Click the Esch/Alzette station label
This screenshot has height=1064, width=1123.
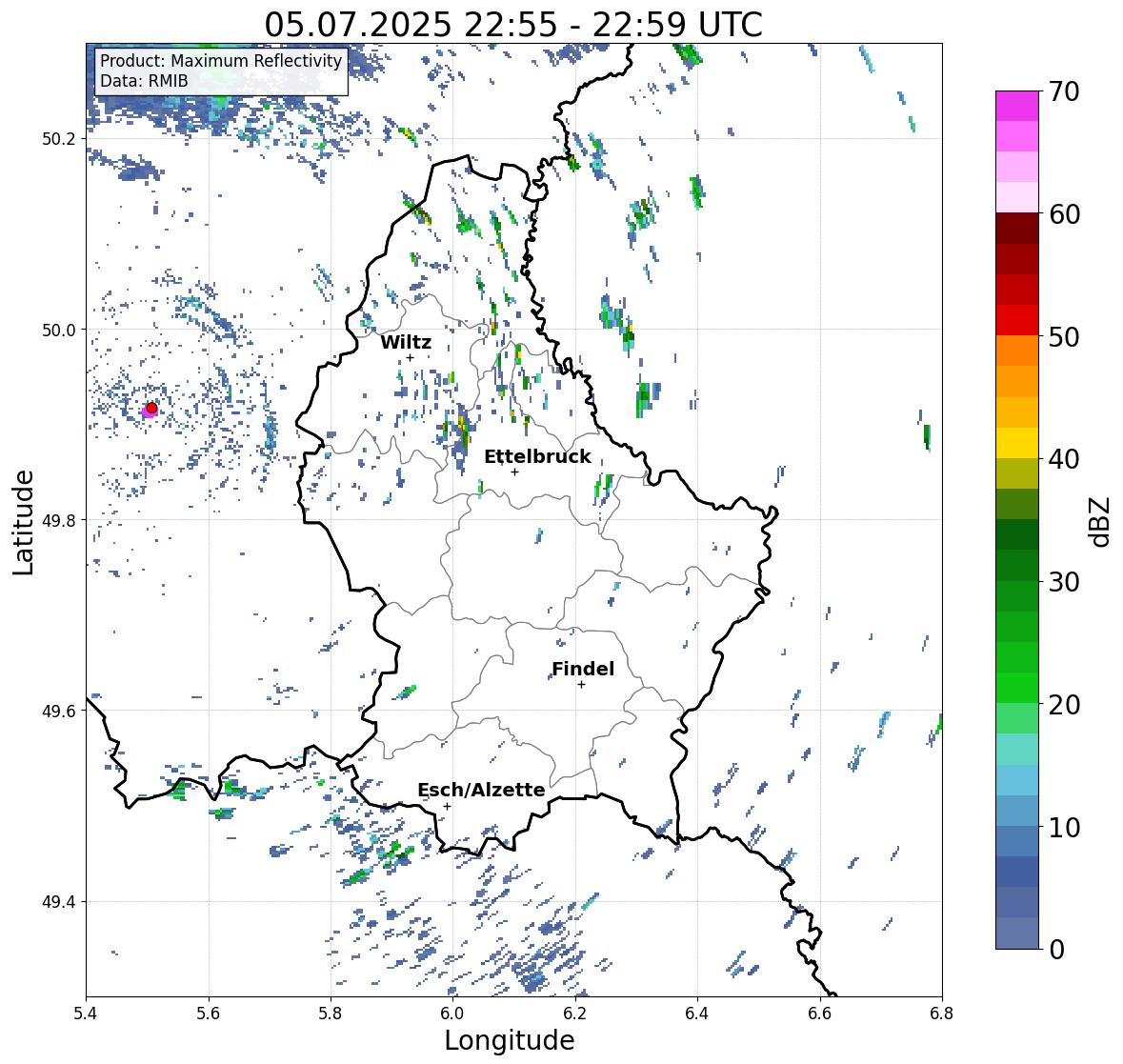tap(481, 790)
